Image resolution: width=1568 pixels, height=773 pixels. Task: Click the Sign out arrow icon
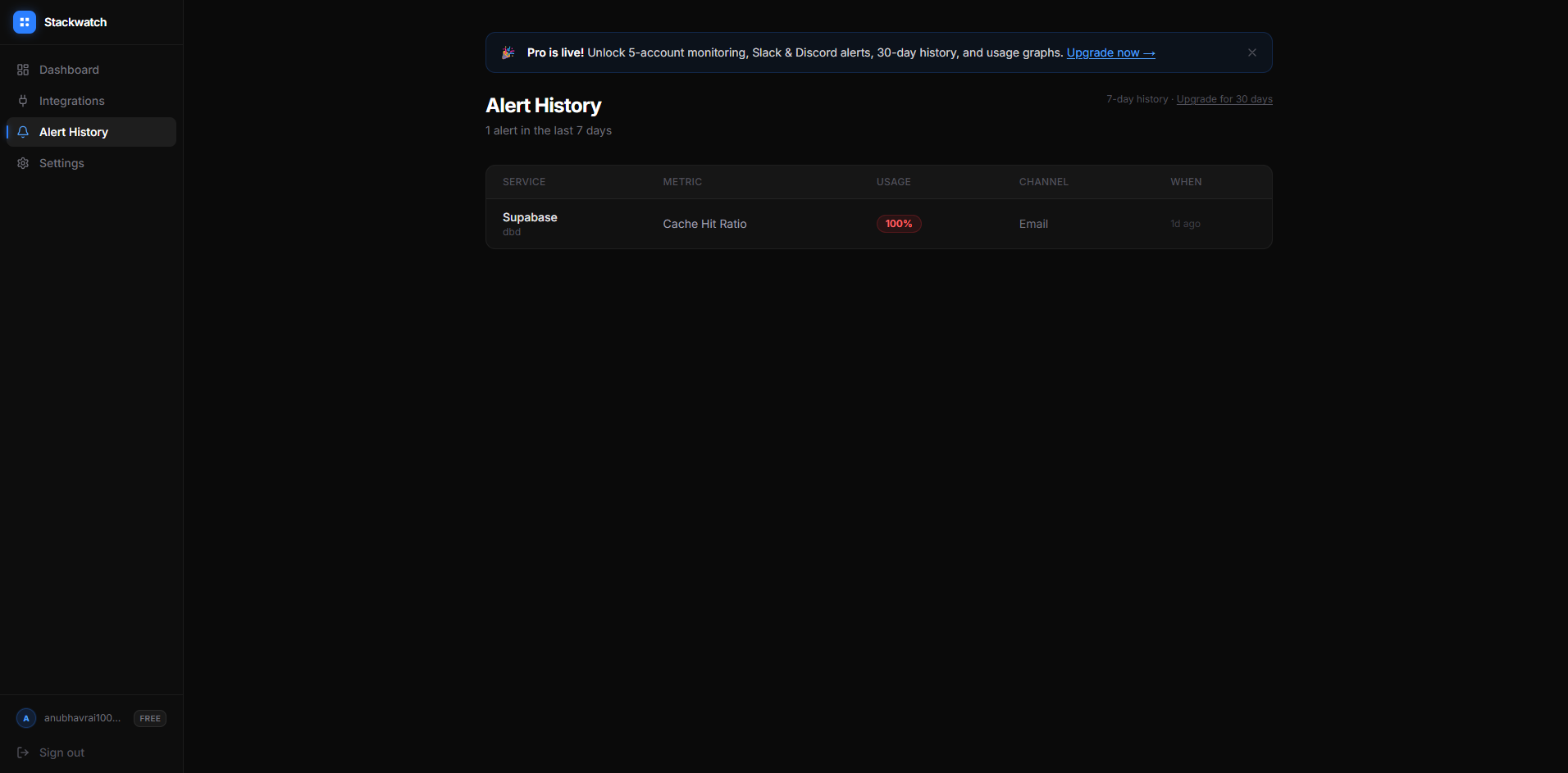(22, 752)
